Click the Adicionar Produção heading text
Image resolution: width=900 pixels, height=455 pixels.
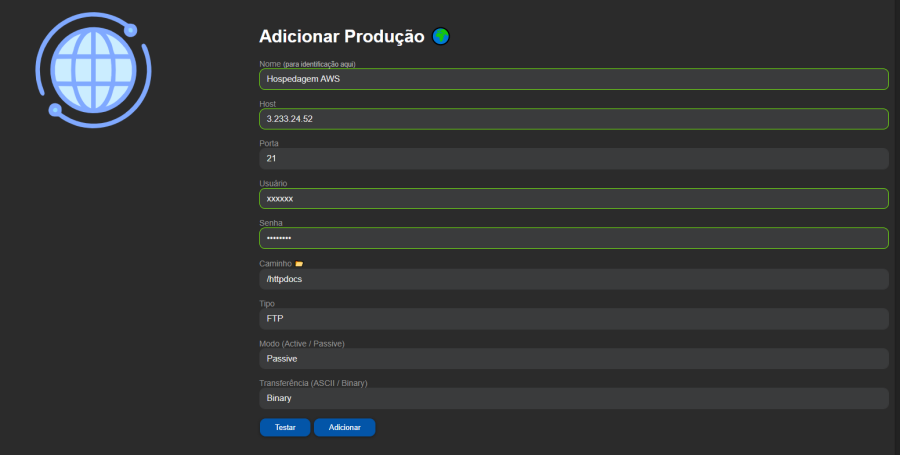click(x=342, y=37)
